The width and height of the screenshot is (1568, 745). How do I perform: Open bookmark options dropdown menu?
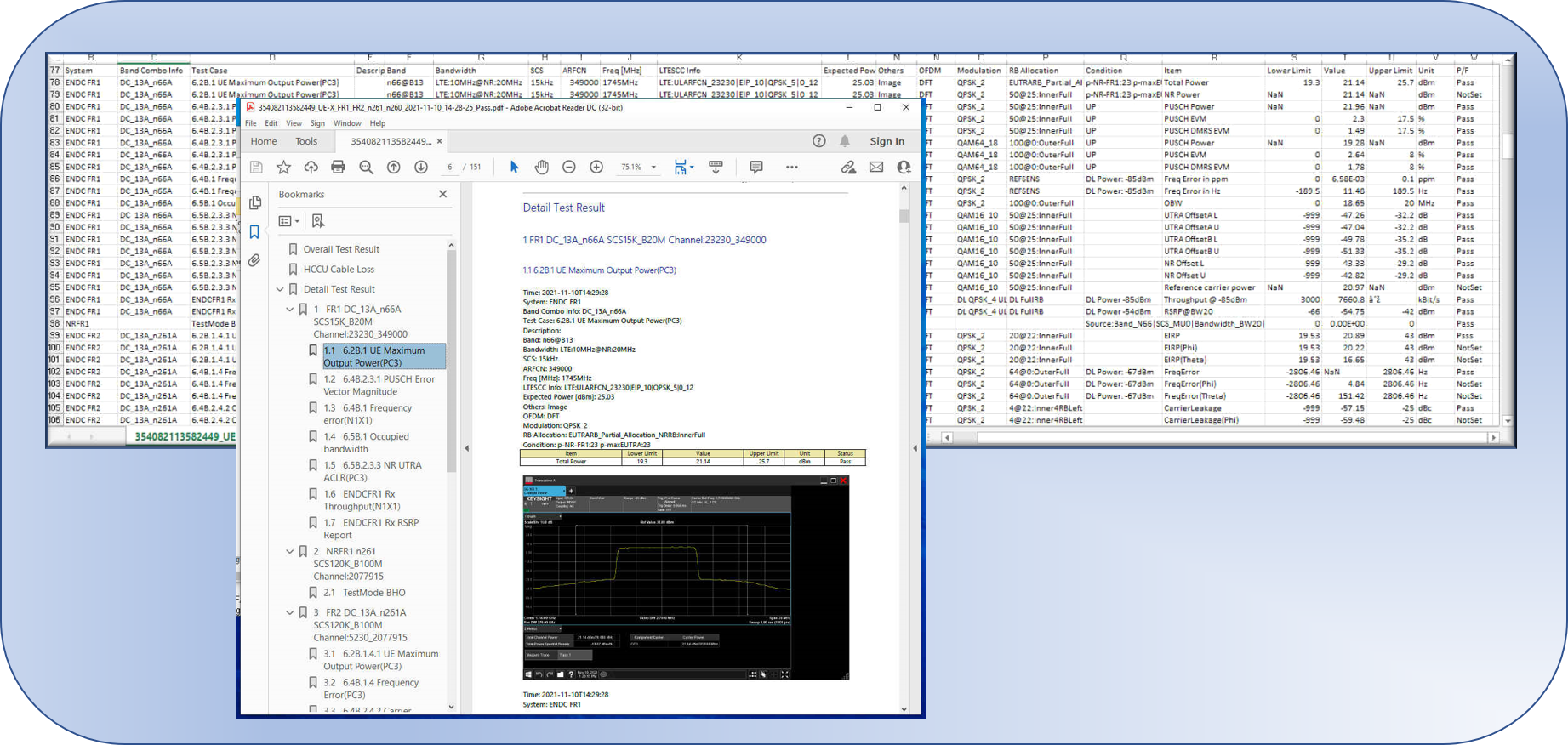[289, 221]
